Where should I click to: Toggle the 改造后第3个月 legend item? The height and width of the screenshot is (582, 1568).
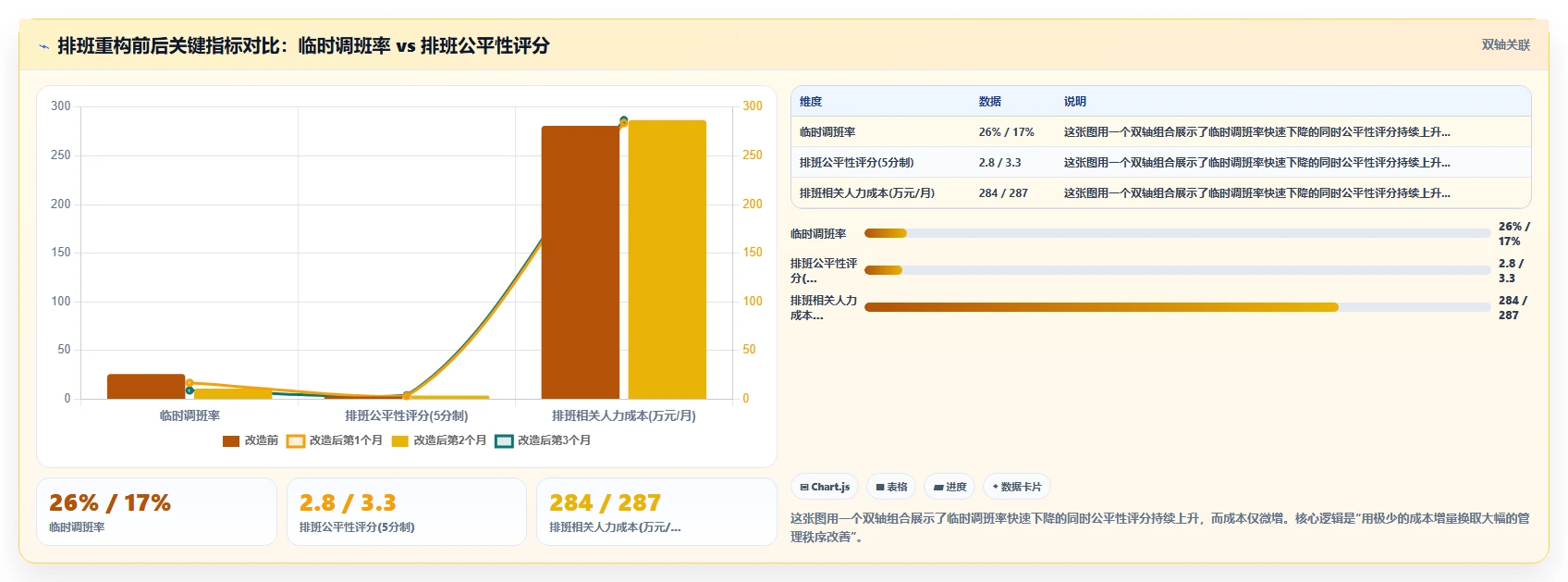click(x=543, y=440)
